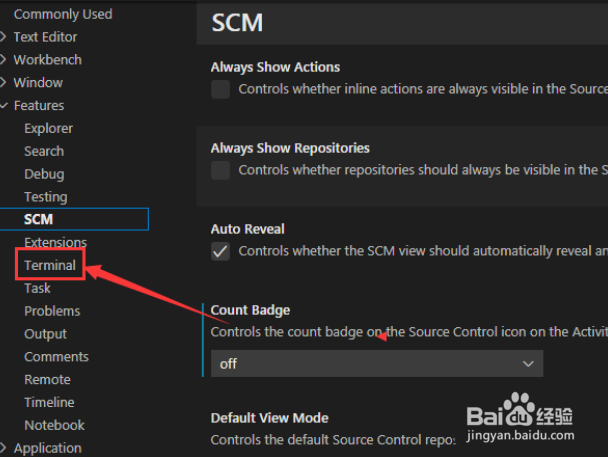
Task: Select Commonly Used settings
Action: pos(63,14)
